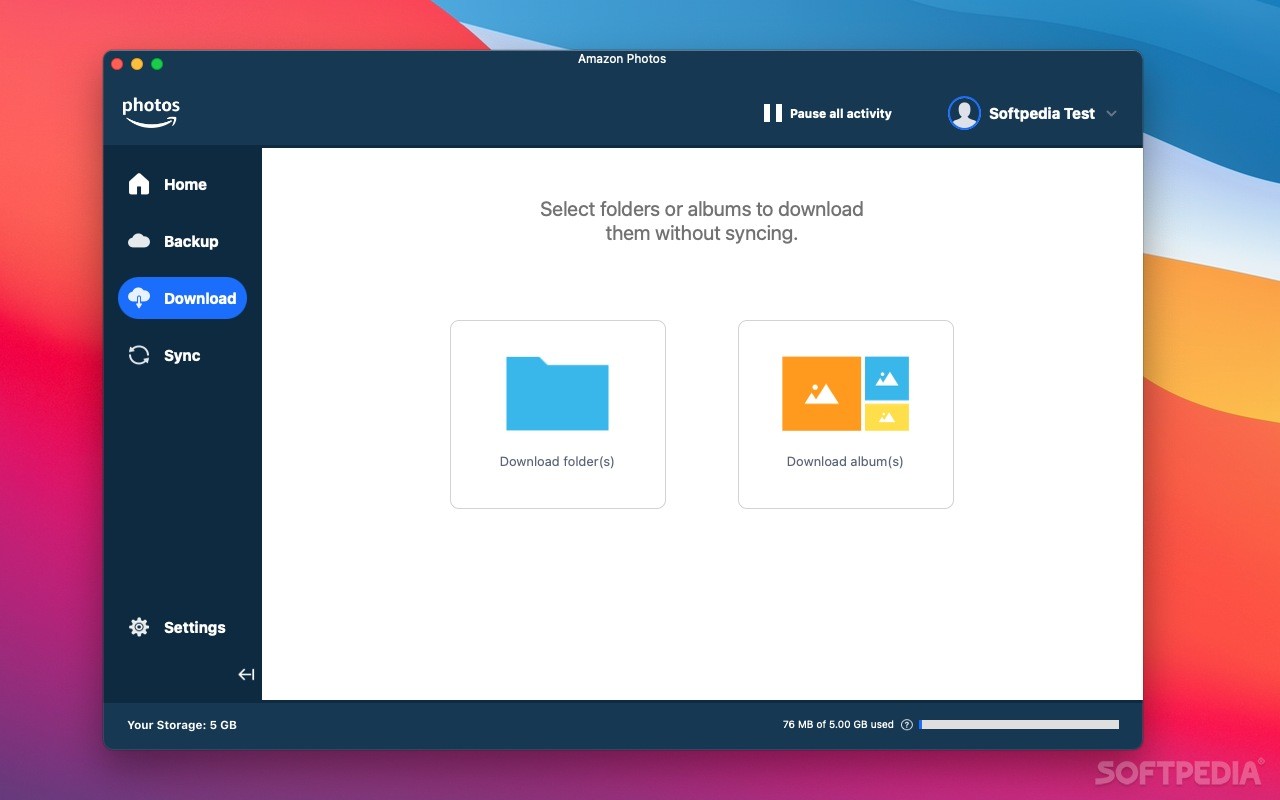The image size is (1280, 800).
Task: Click the Amazon Photos window title
Action: 622,59
